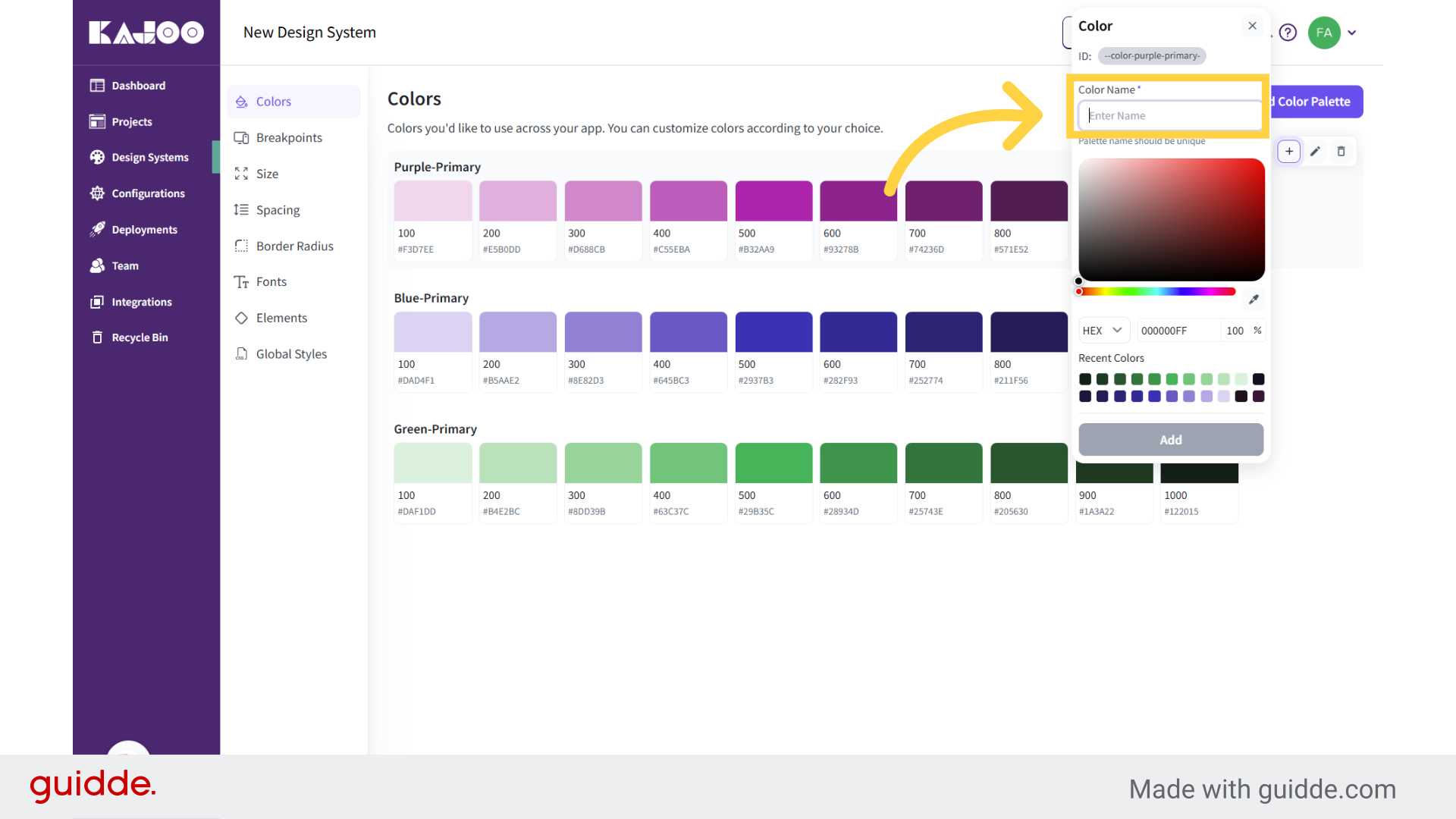Click the KAJOO logo
Image resolution: width=1456 pixels, height=819 pixels.
point(146,33)
